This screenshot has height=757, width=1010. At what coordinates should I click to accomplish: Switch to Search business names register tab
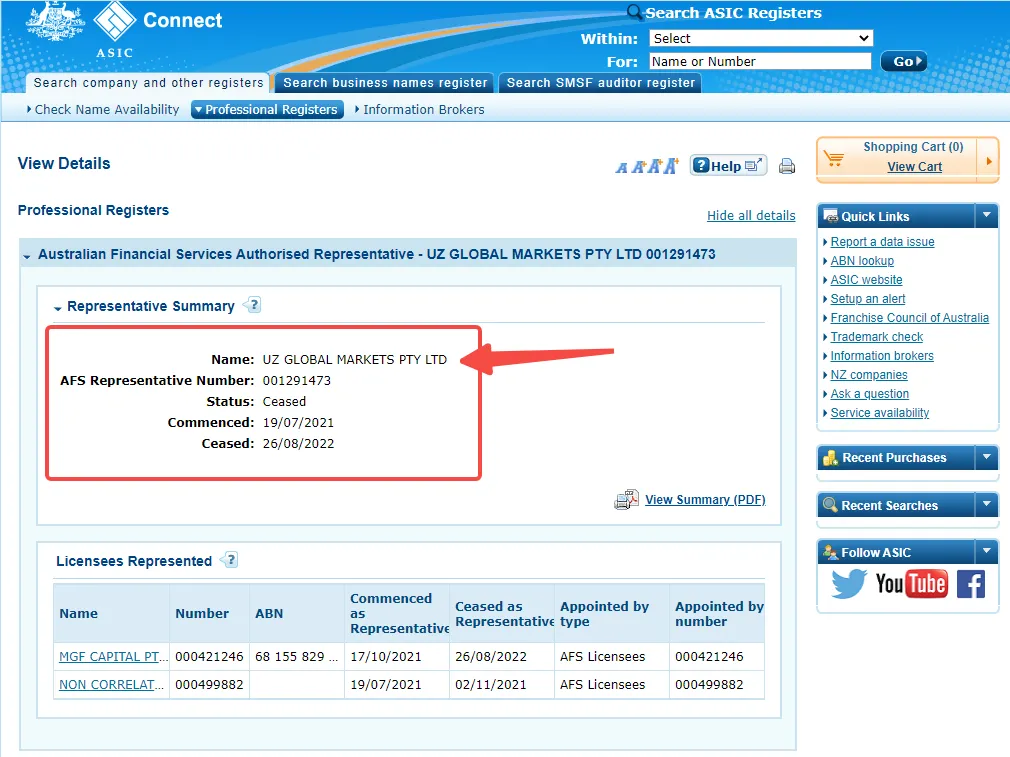(385, 82)
